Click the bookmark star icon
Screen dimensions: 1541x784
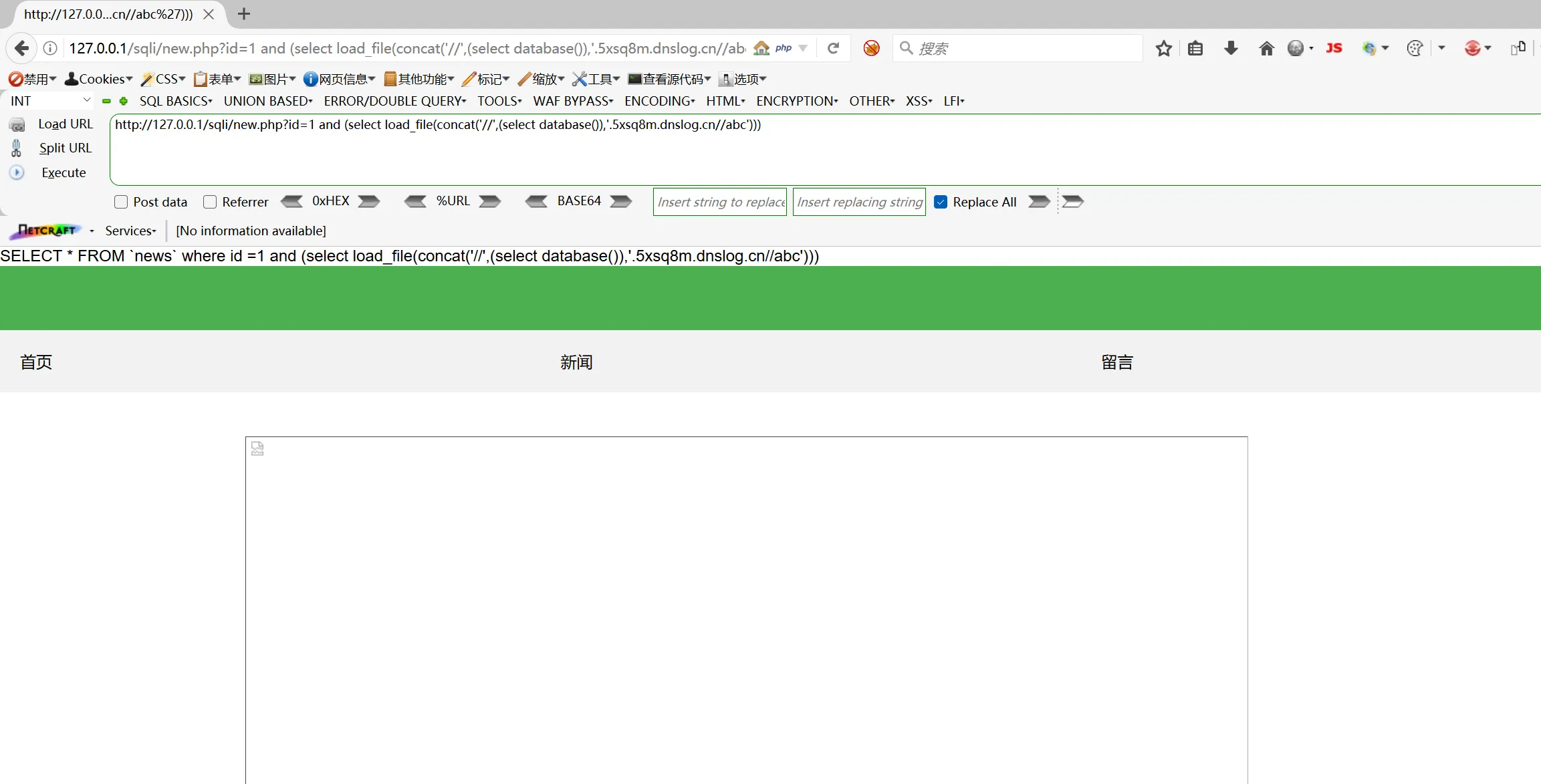click(1164, 48)
